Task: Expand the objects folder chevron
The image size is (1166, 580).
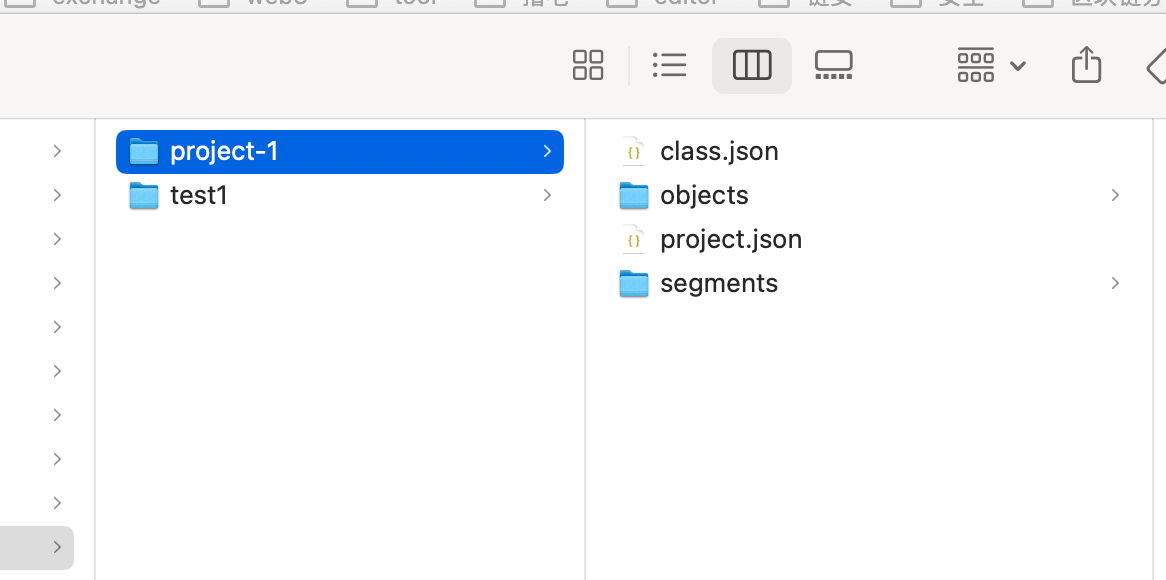Action: tap(1115, 195)
